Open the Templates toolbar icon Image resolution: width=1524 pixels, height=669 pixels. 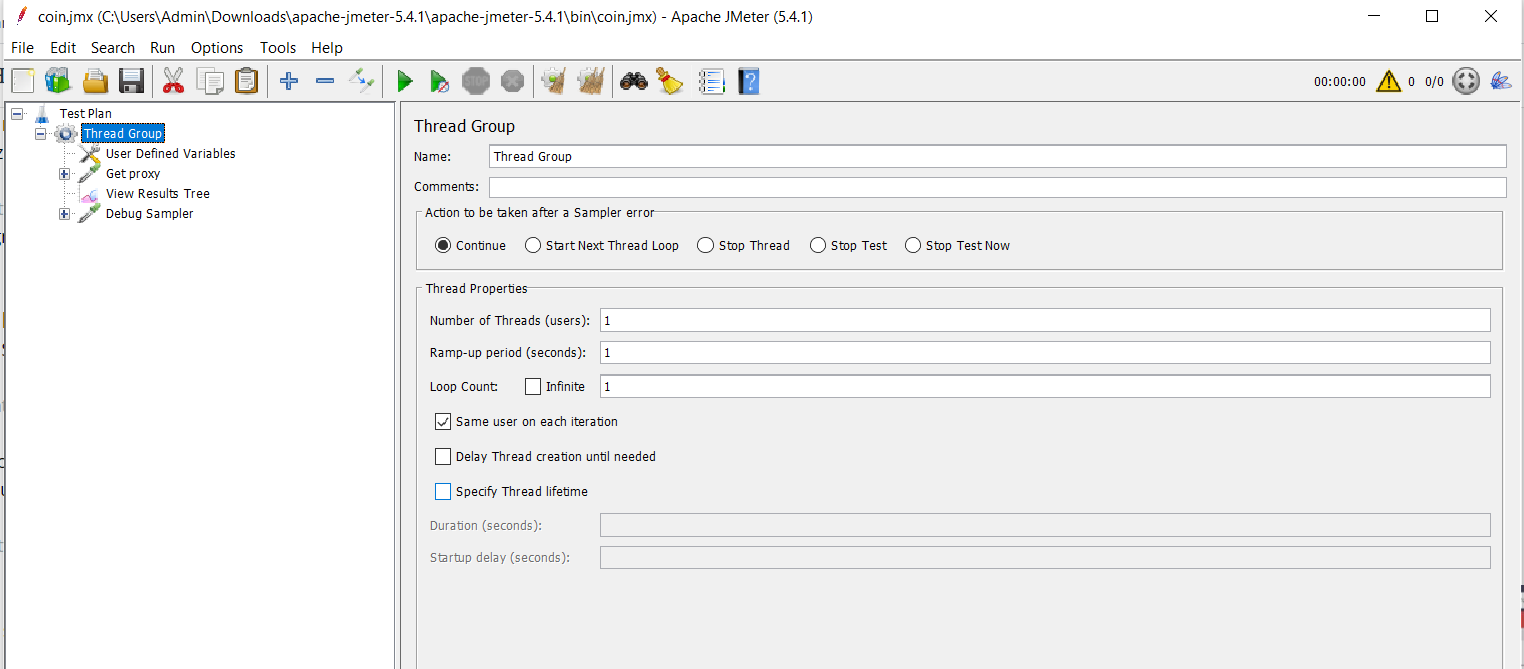coord(58,81)
